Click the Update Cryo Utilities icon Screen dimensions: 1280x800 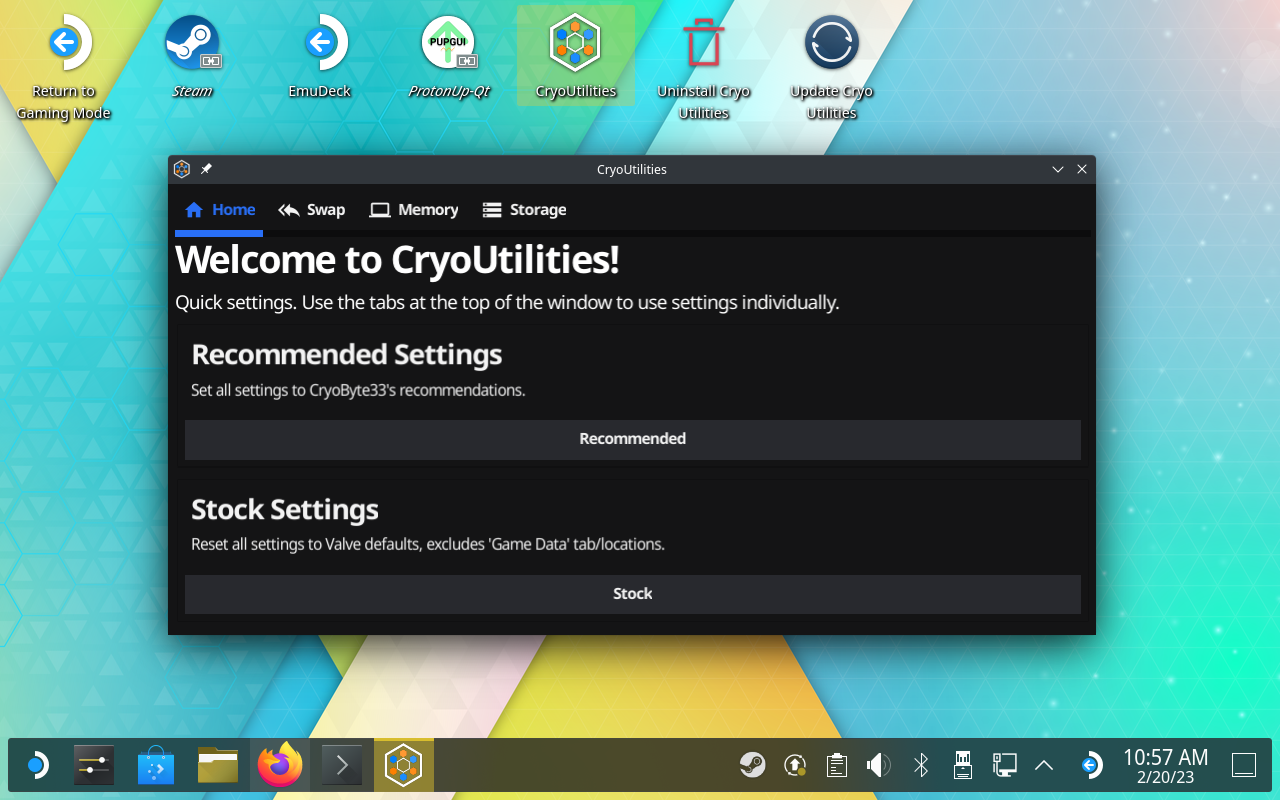click(x=831, y=45)
